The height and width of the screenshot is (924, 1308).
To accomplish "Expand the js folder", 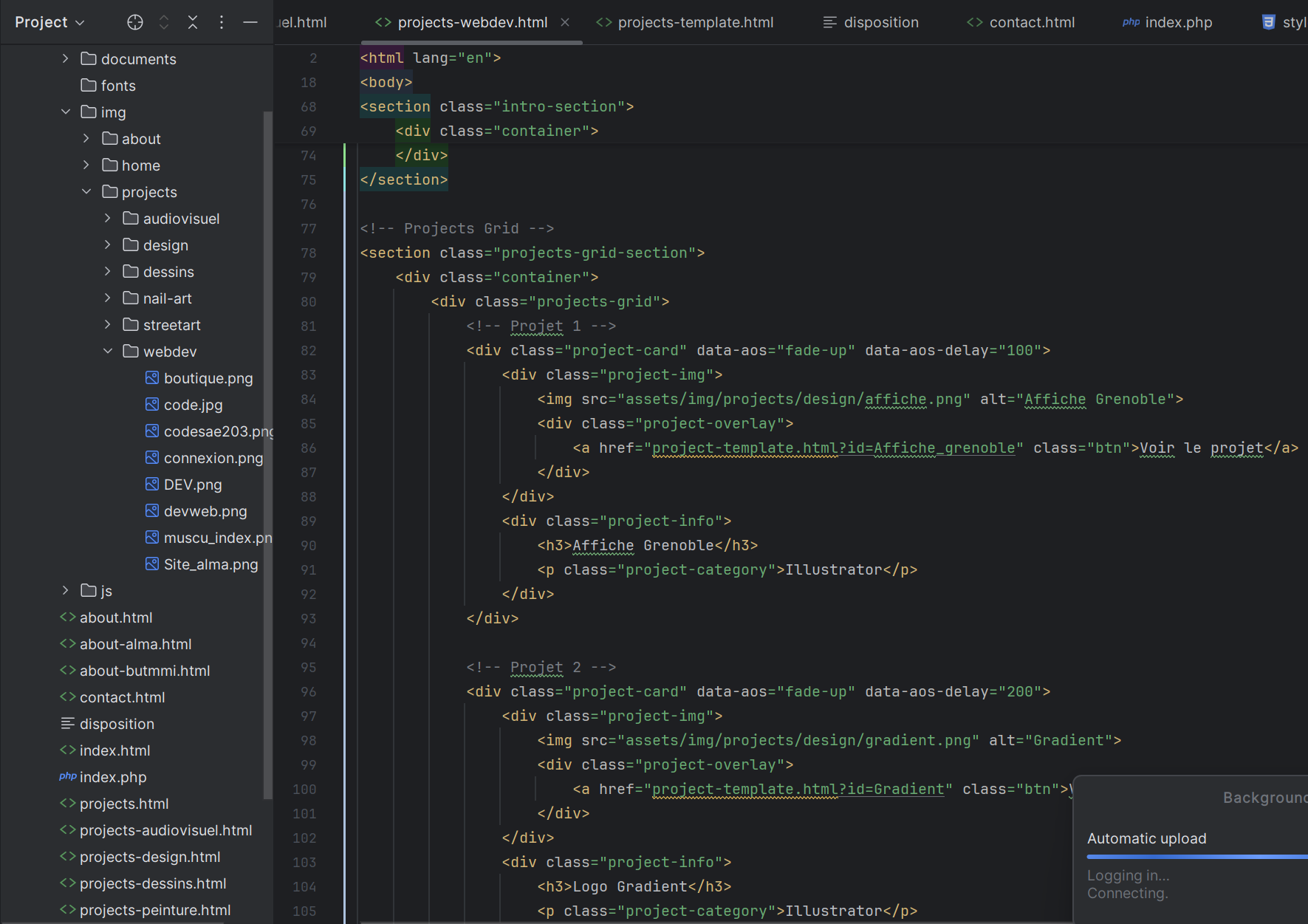I will (x=66, y=591).
